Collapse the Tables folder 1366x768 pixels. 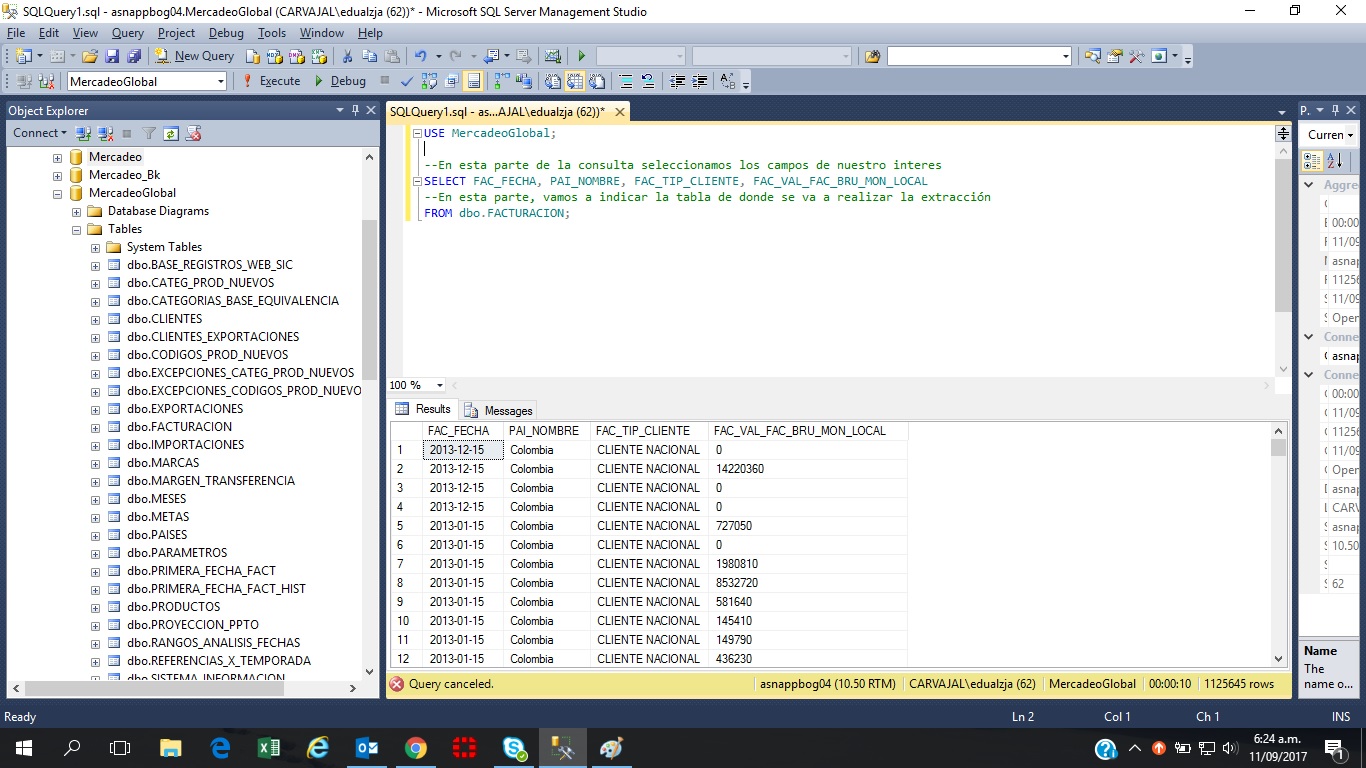[x=75, y=228]
